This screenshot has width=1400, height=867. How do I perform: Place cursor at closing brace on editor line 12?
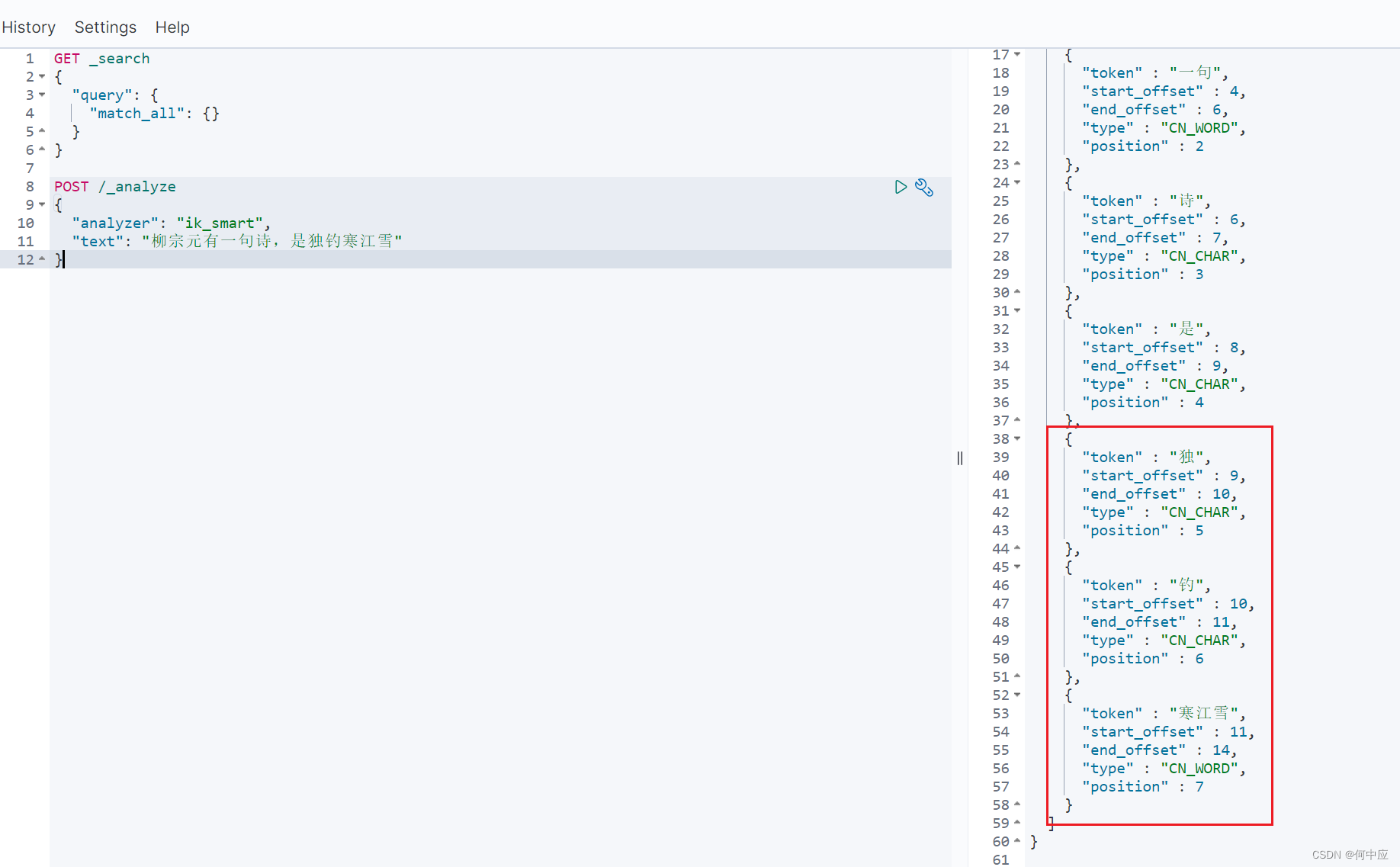click(59, 260)
